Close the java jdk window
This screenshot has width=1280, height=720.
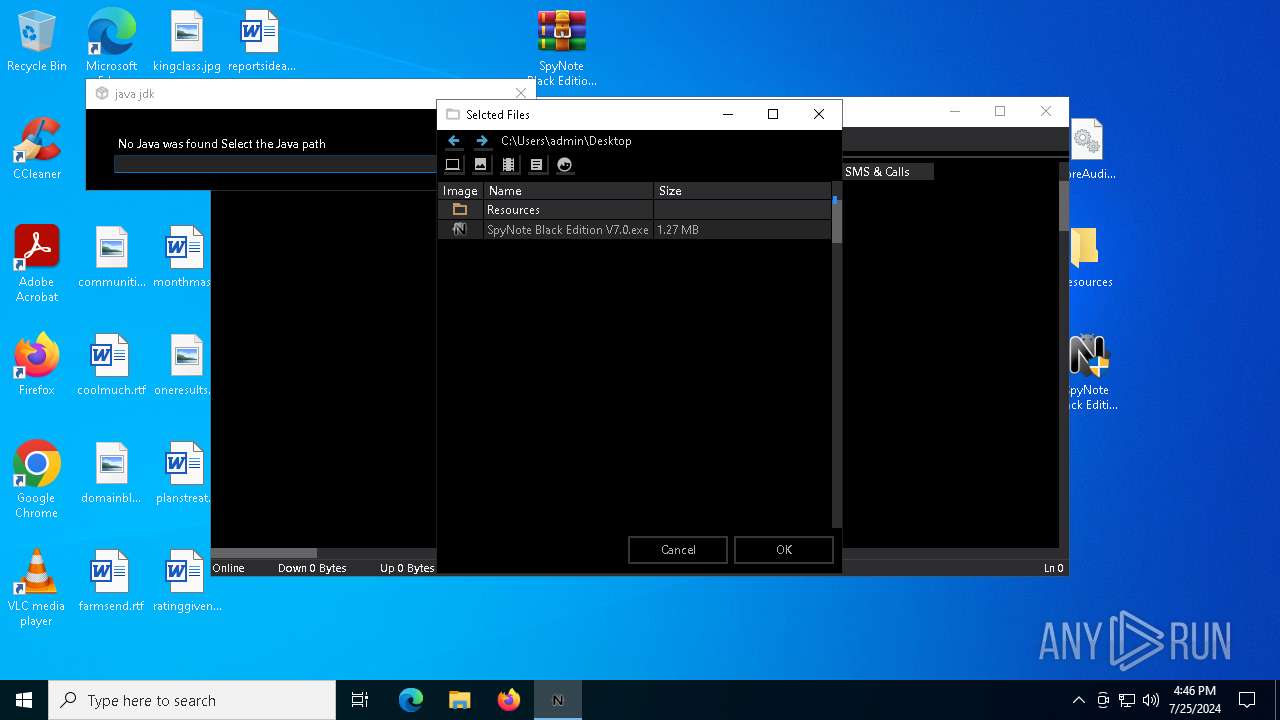point(520,93)
